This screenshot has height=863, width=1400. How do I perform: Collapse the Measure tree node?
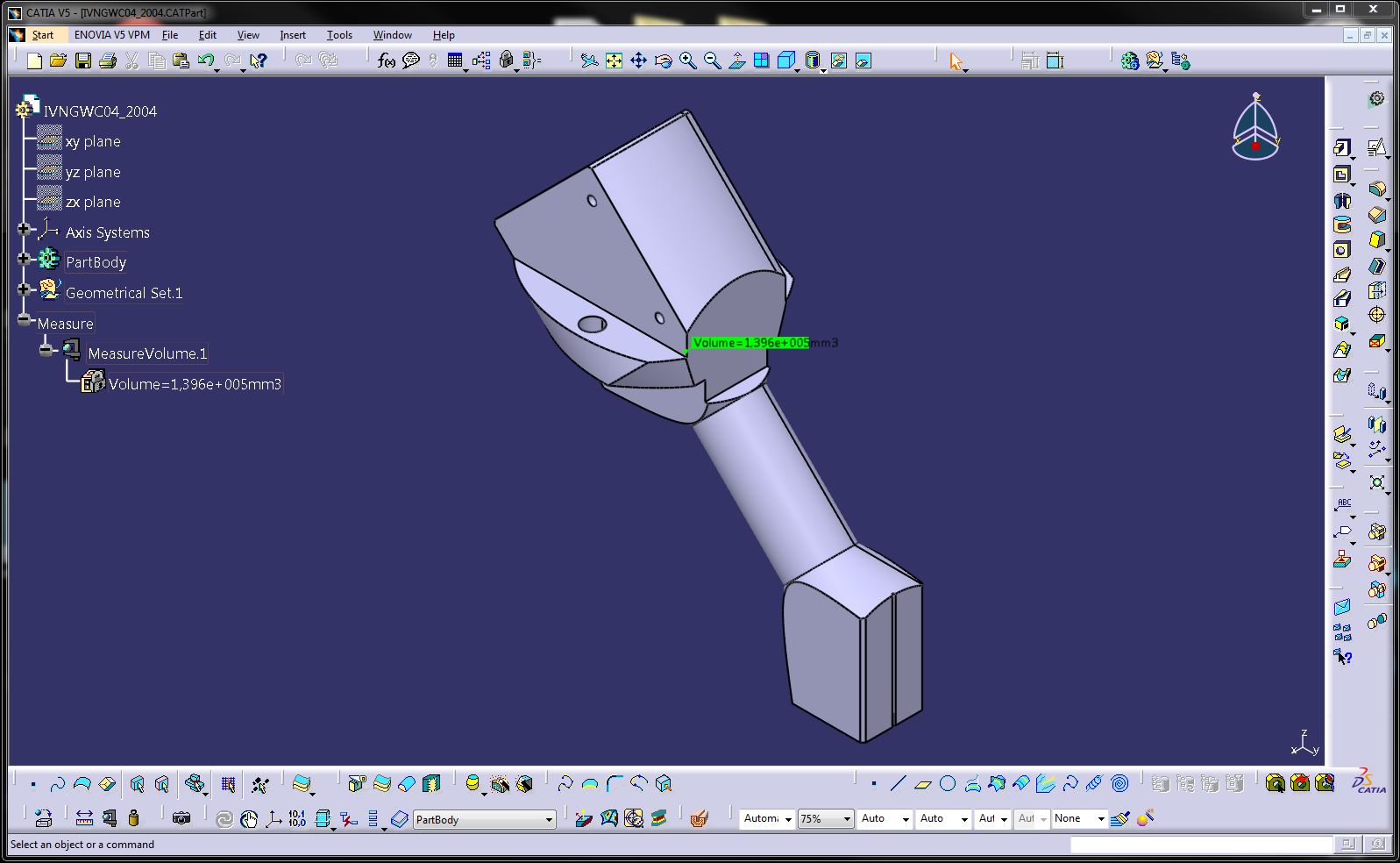(x=24, y=320)
